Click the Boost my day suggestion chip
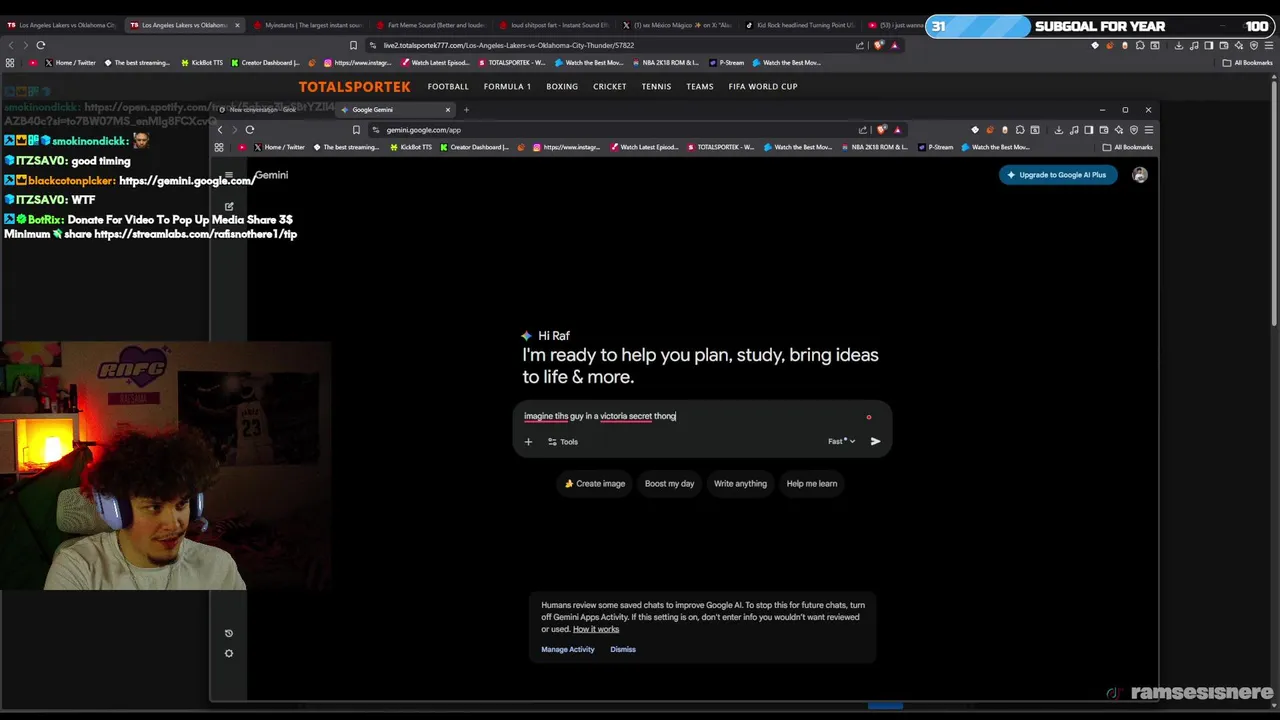The height and width of the screenshot is (720, 1280). [x=669, y=484]
